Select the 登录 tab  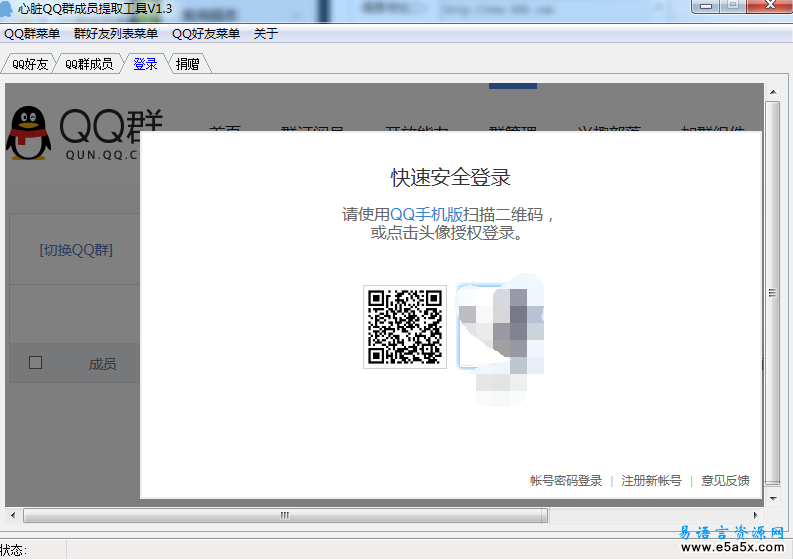coord(145,64)
